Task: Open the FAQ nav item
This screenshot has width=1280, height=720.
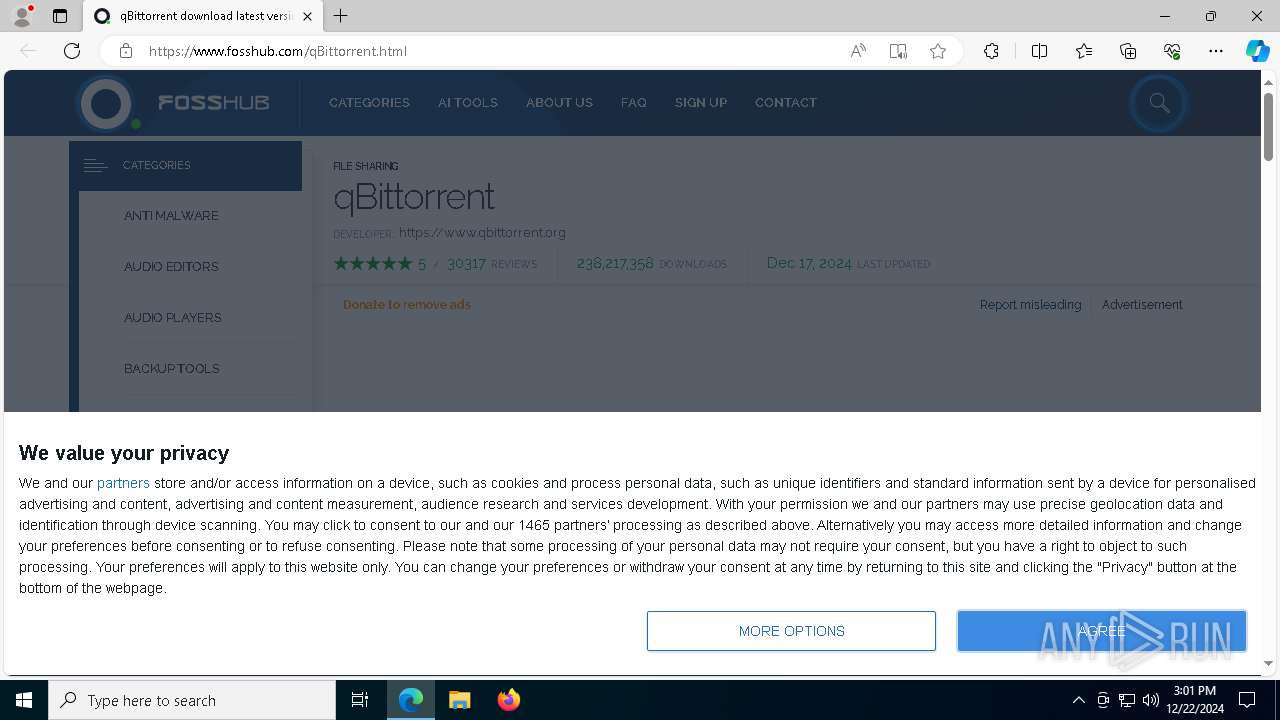Action: [x=634, y=103]
